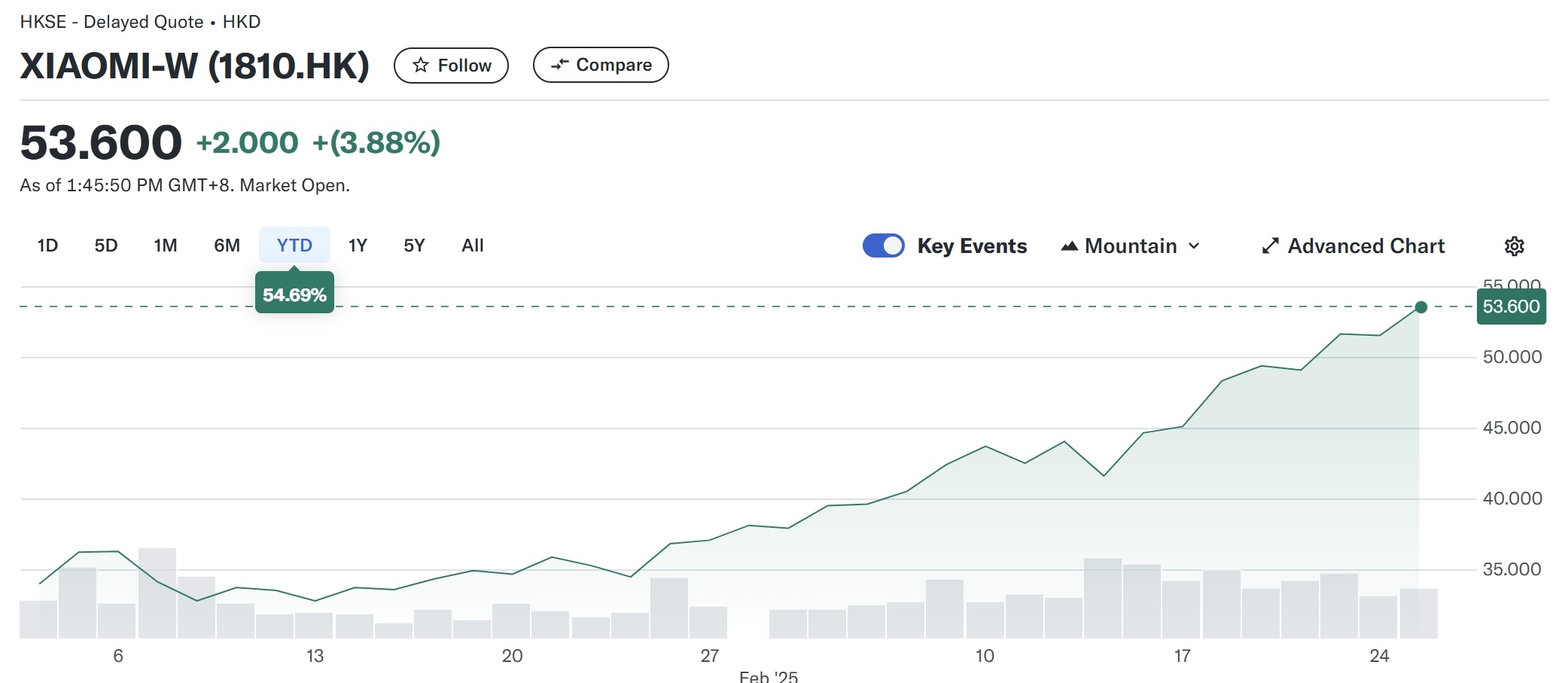Click the Advanced Chart expand arrow icon
This screenshot has width=1568, height=683.
pos(1270,246)
